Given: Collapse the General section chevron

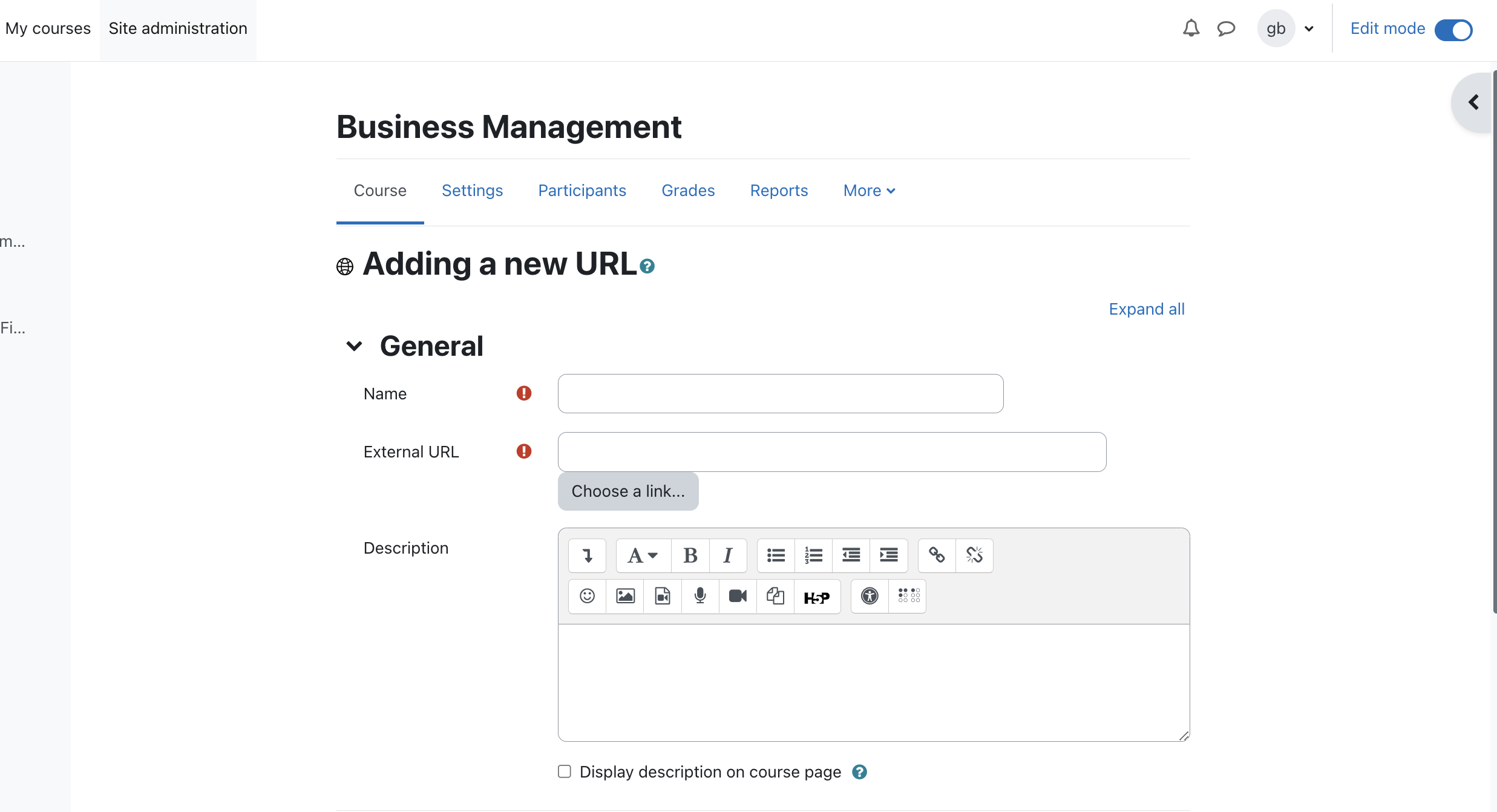Looking at the screenshot, I should pyautogui.click(x=354, y=346).
